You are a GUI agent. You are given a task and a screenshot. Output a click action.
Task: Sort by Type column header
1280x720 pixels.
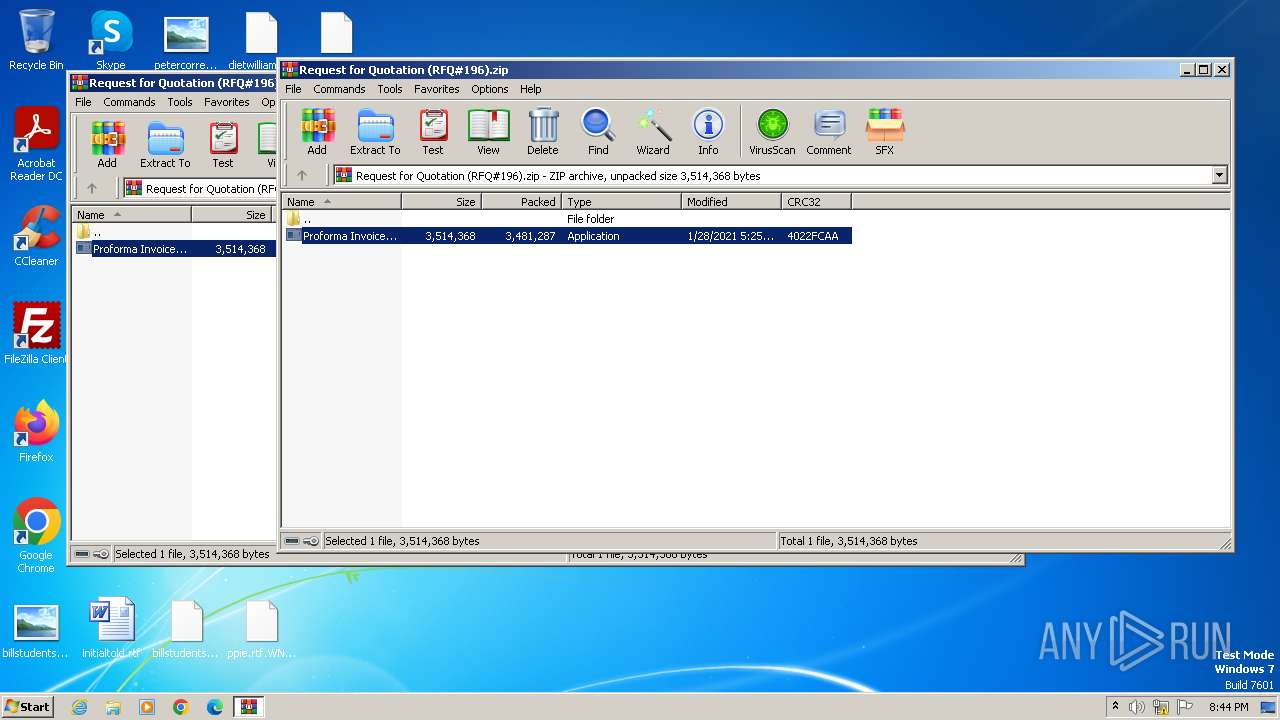coord(621,201)
